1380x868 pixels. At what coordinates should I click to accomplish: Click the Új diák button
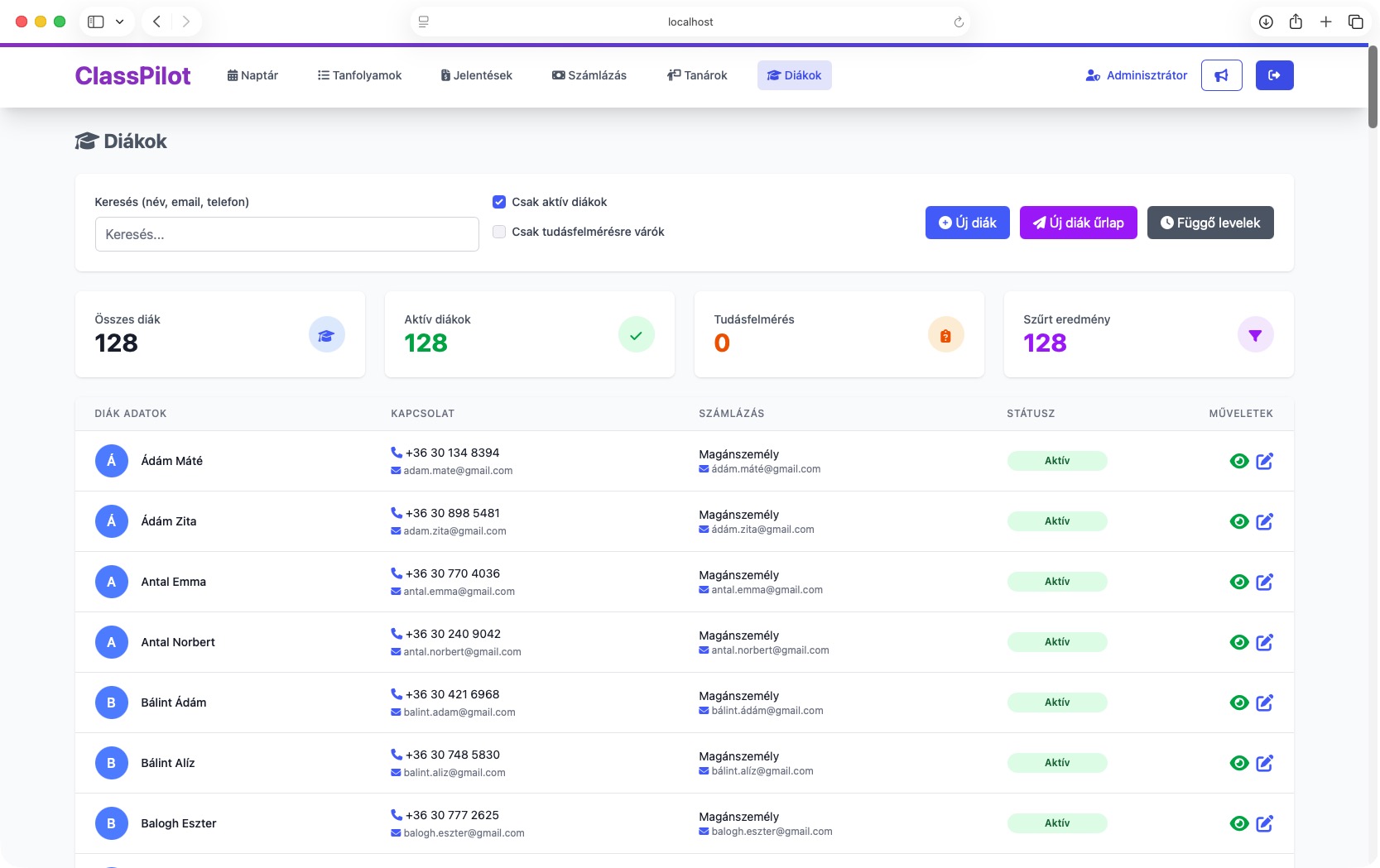pos(967,223)
